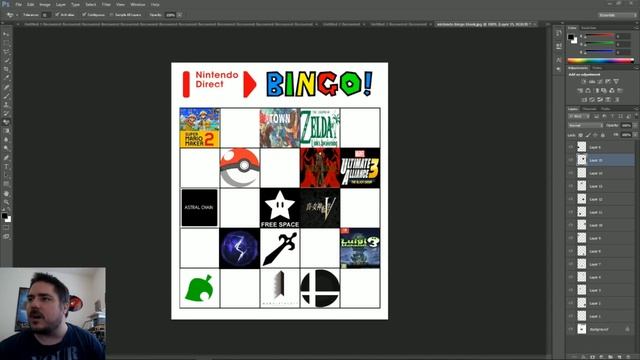Open the layer Opacity dropdown arrow
Screen dimensions: 640x360
point(636,125)
